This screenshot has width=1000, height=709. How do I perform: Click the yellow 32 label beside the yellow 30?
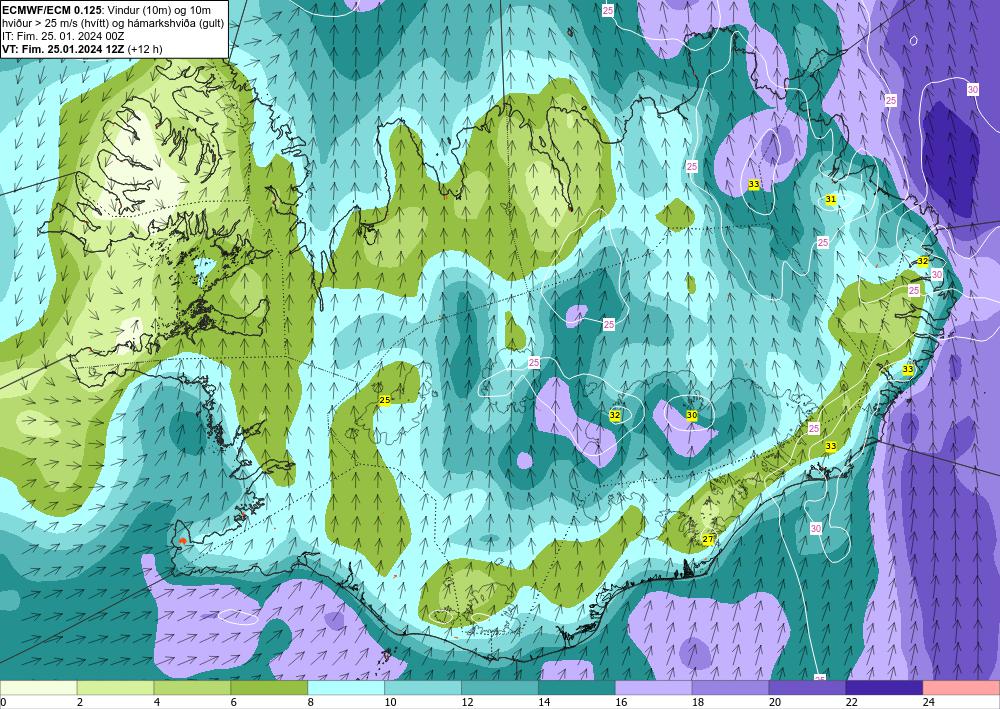tap(615, 415)
